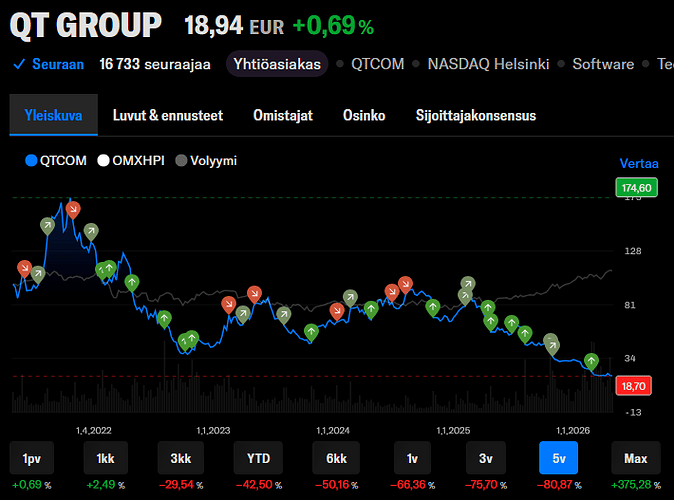Click the +375,28 % return under Max

click(636, 485)
